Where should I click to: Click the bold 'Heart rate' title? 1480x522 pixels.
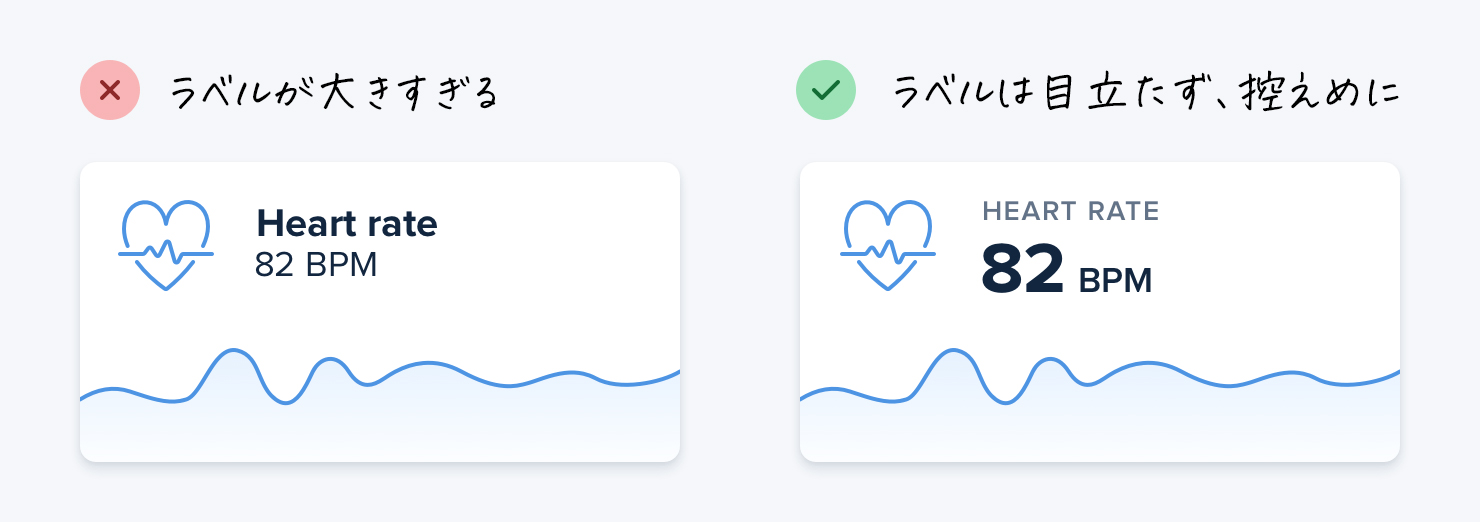pyautogui.click(x=347, y=223)
